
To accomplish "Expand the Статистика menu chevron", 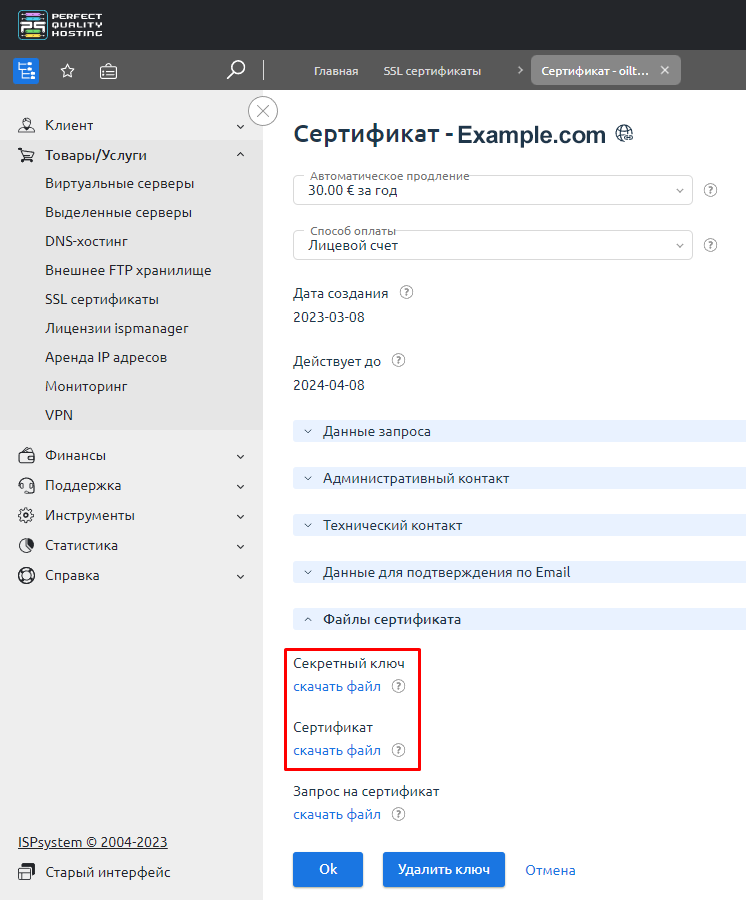I will point(240,547).
